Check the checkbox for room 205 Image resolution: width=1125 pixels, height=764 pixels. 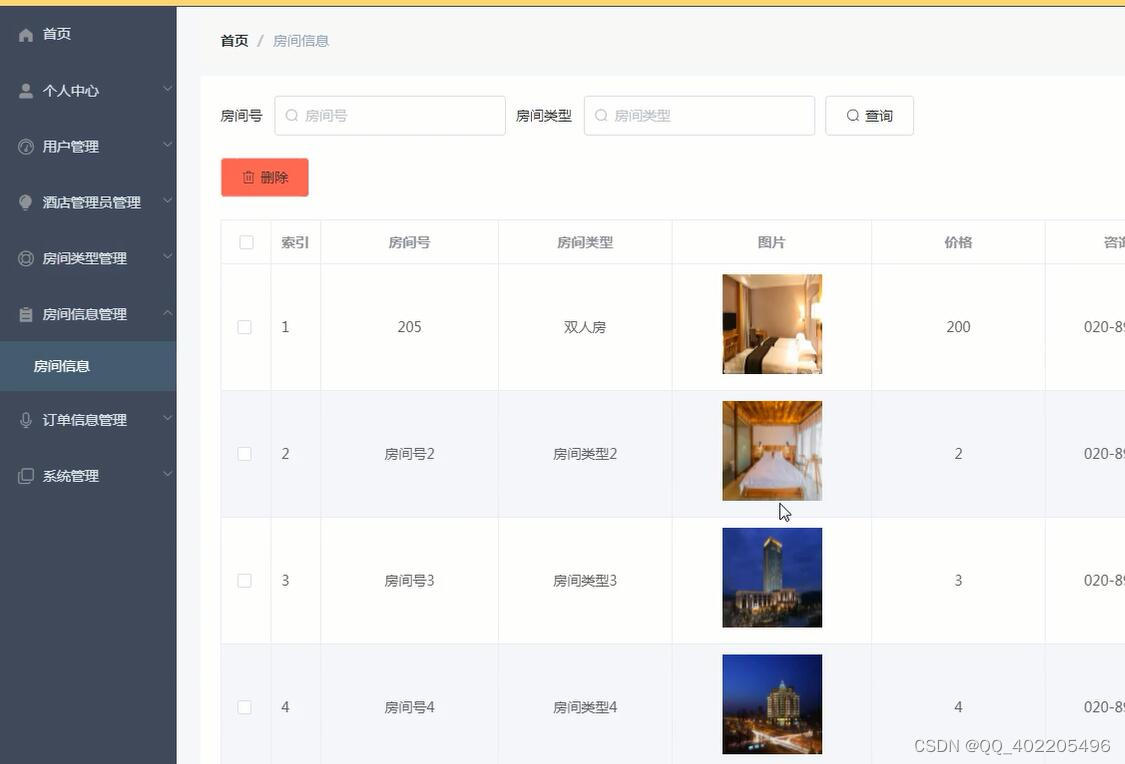click(x=245, y=324)
